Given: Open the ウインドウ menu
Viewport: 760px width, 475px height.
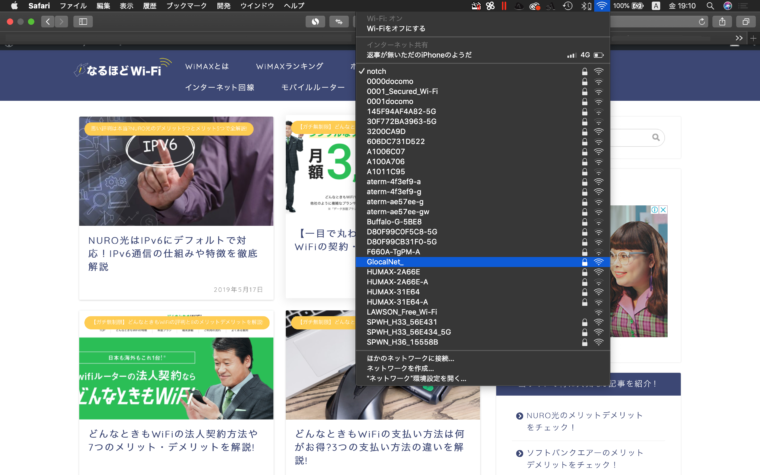Looking at the screenshot, I should pyautogui.click(x=257, y=6).
